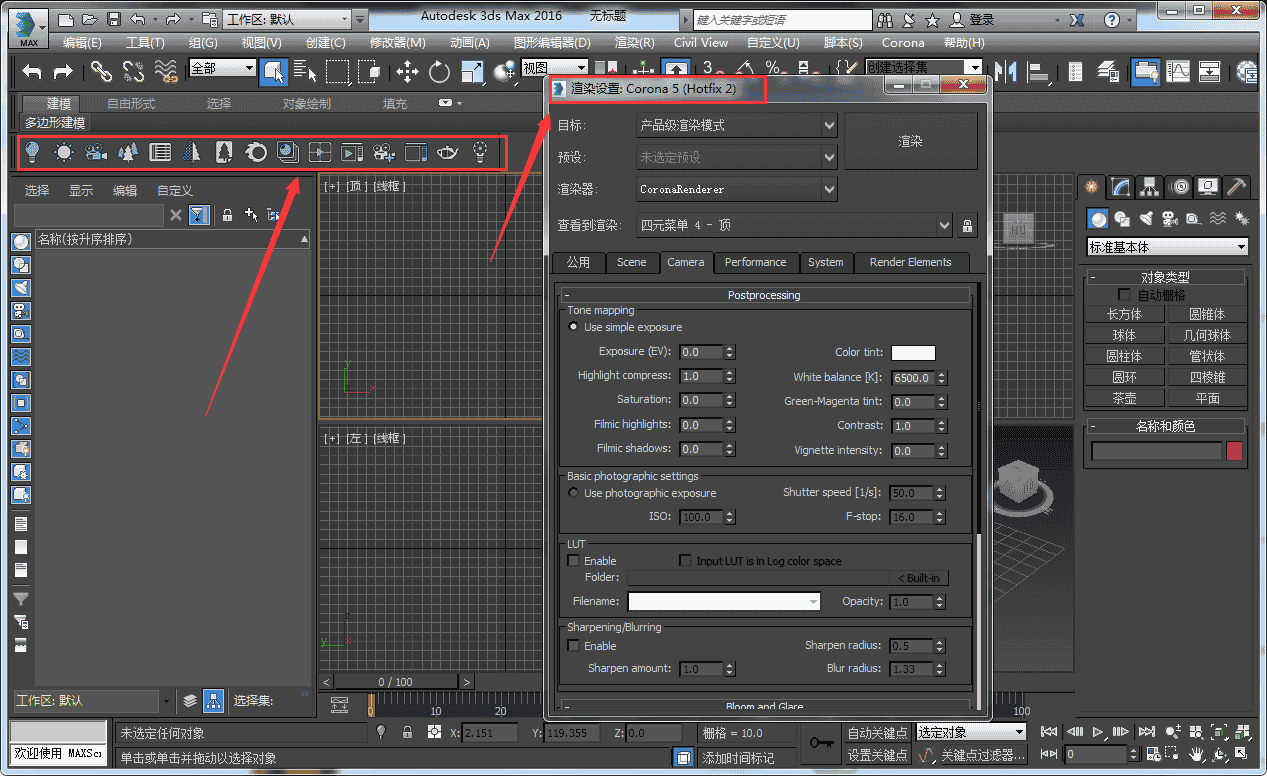Select the camera creation icon in the toolbar

(94, 152)
